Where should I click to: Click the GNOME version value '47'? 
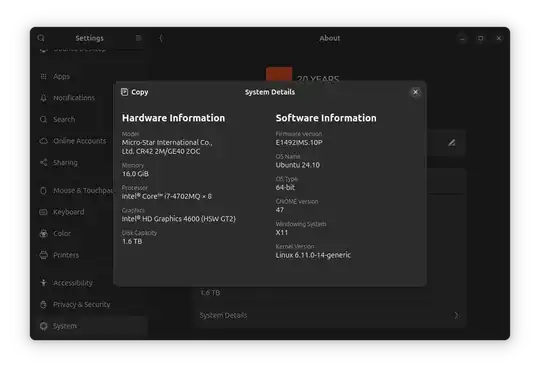point(280,210)
